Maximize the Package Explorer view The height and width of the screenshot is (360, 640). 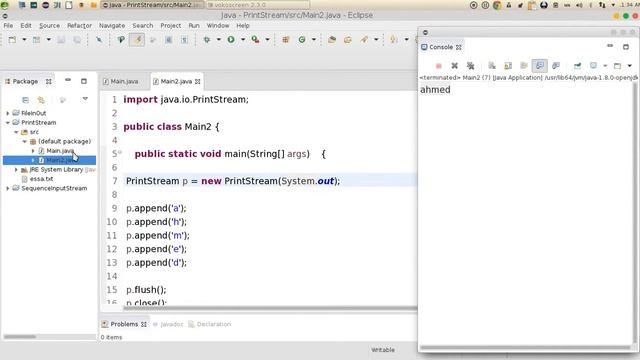coord(84,81)
